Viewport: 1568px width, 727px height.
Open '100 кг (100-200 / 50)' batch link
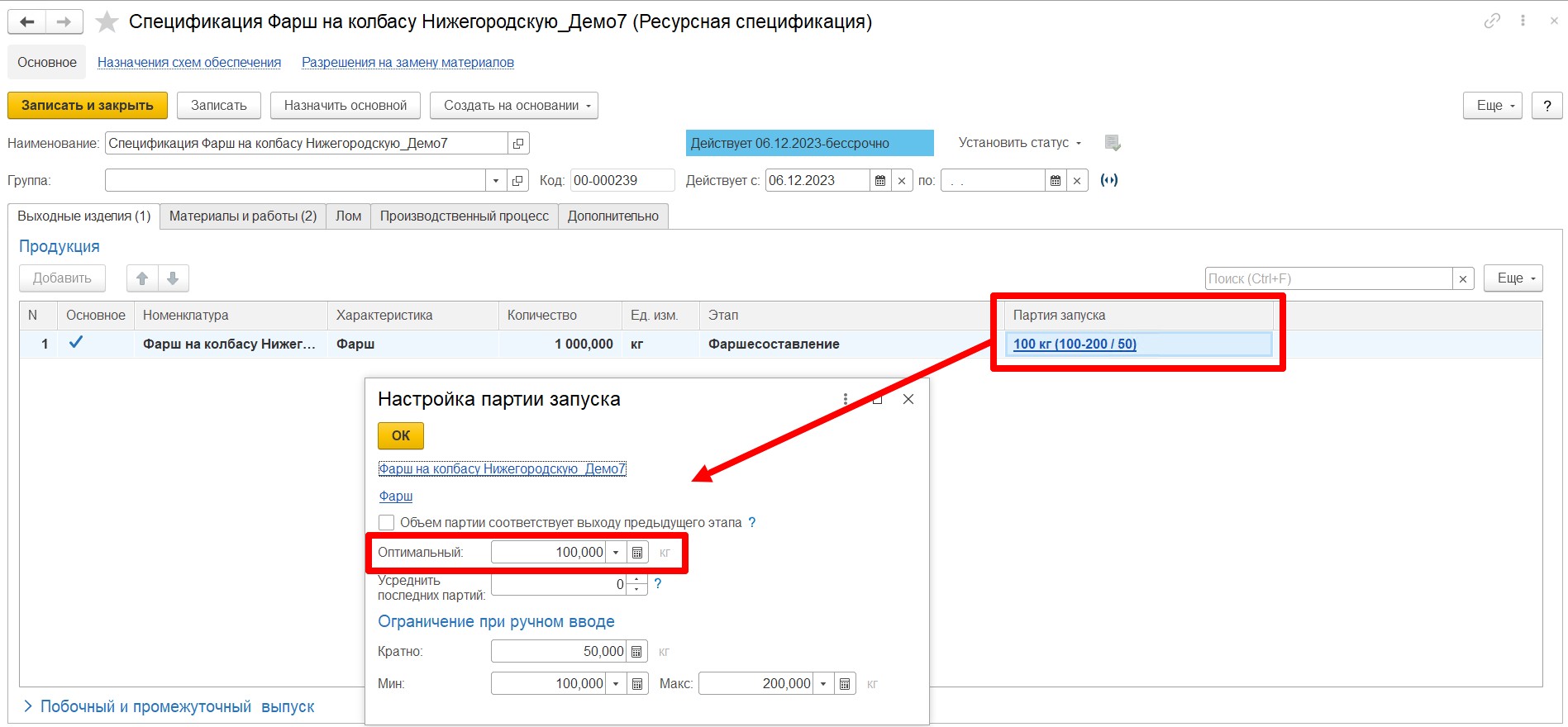pos(1075,344)
